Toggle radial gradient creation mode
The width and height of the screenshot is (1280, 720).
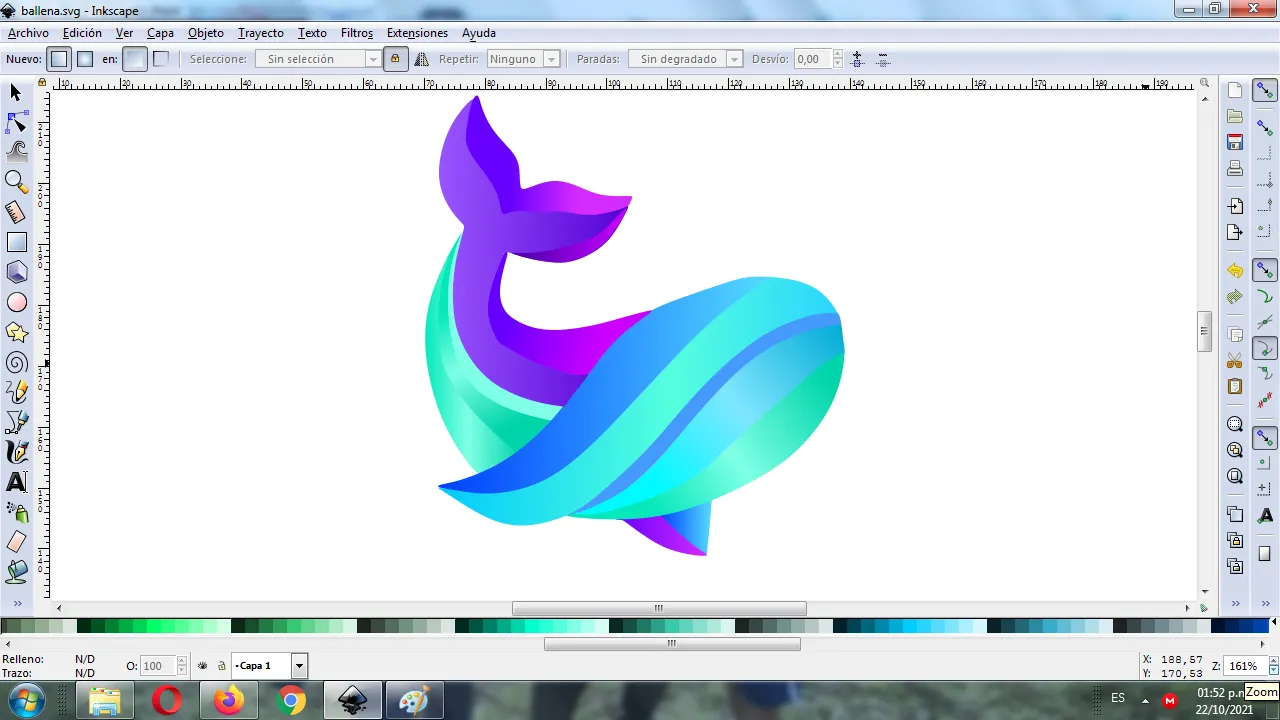tap(85, 59)
